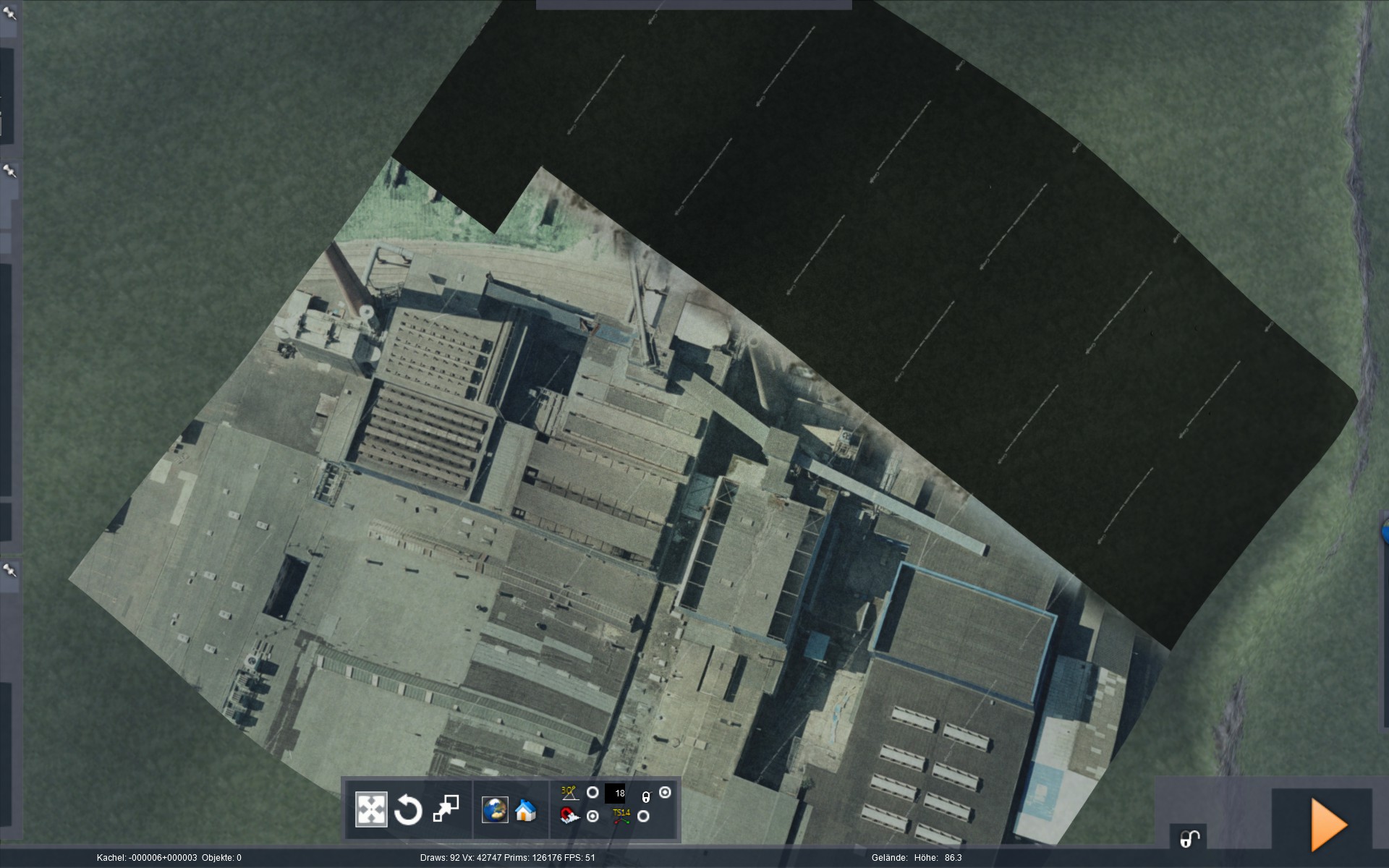Click pushpin on the middle-left flyout panel

tap(9, 171)
